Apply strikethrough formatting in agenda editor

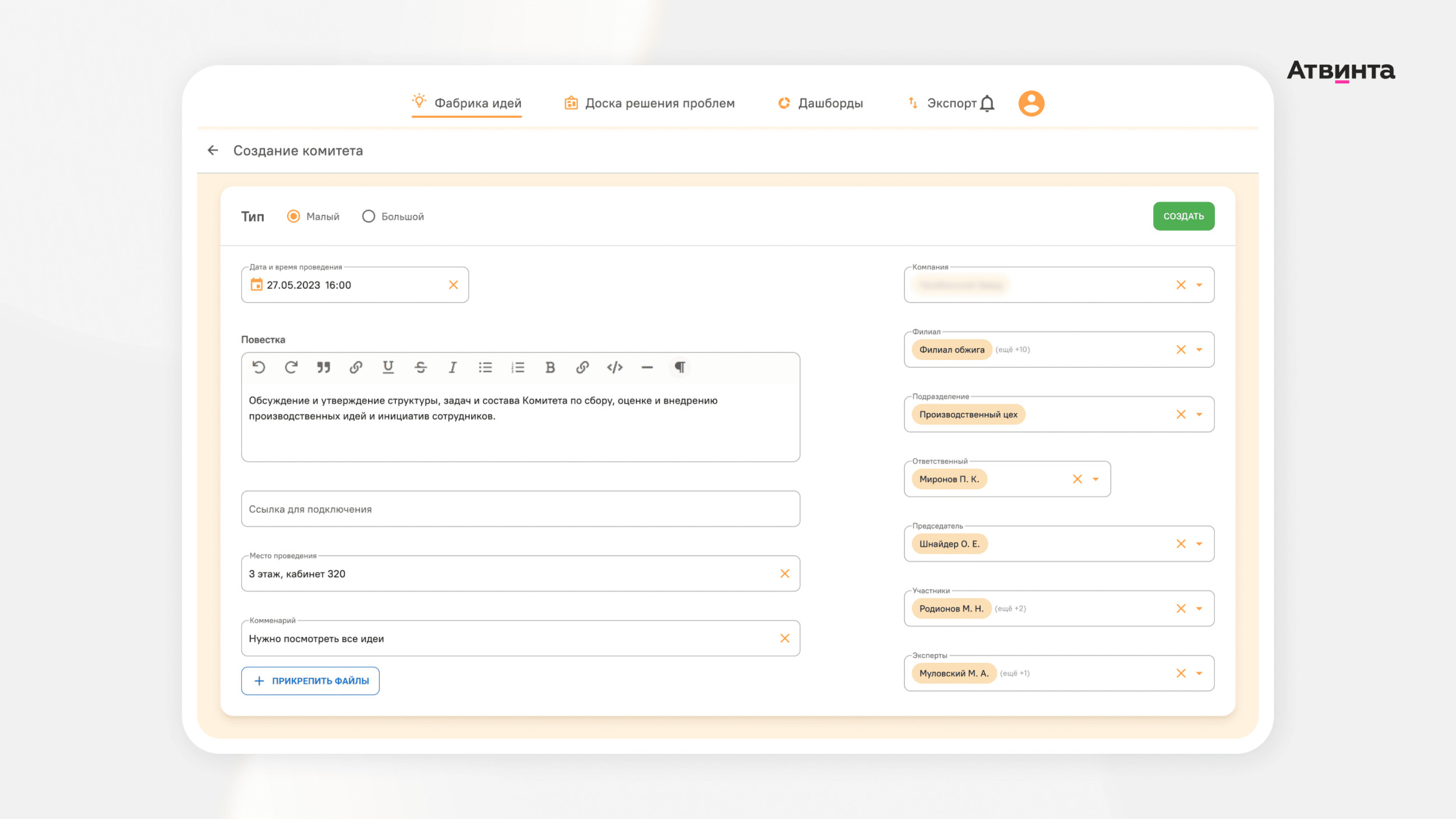(x=420, y=367)
